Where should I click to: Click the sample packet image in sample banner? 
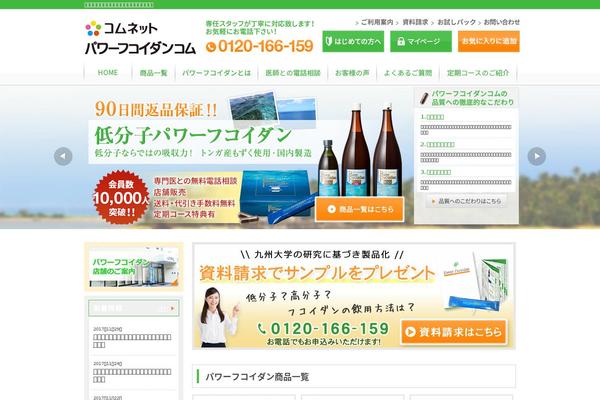tap(474, 304)
